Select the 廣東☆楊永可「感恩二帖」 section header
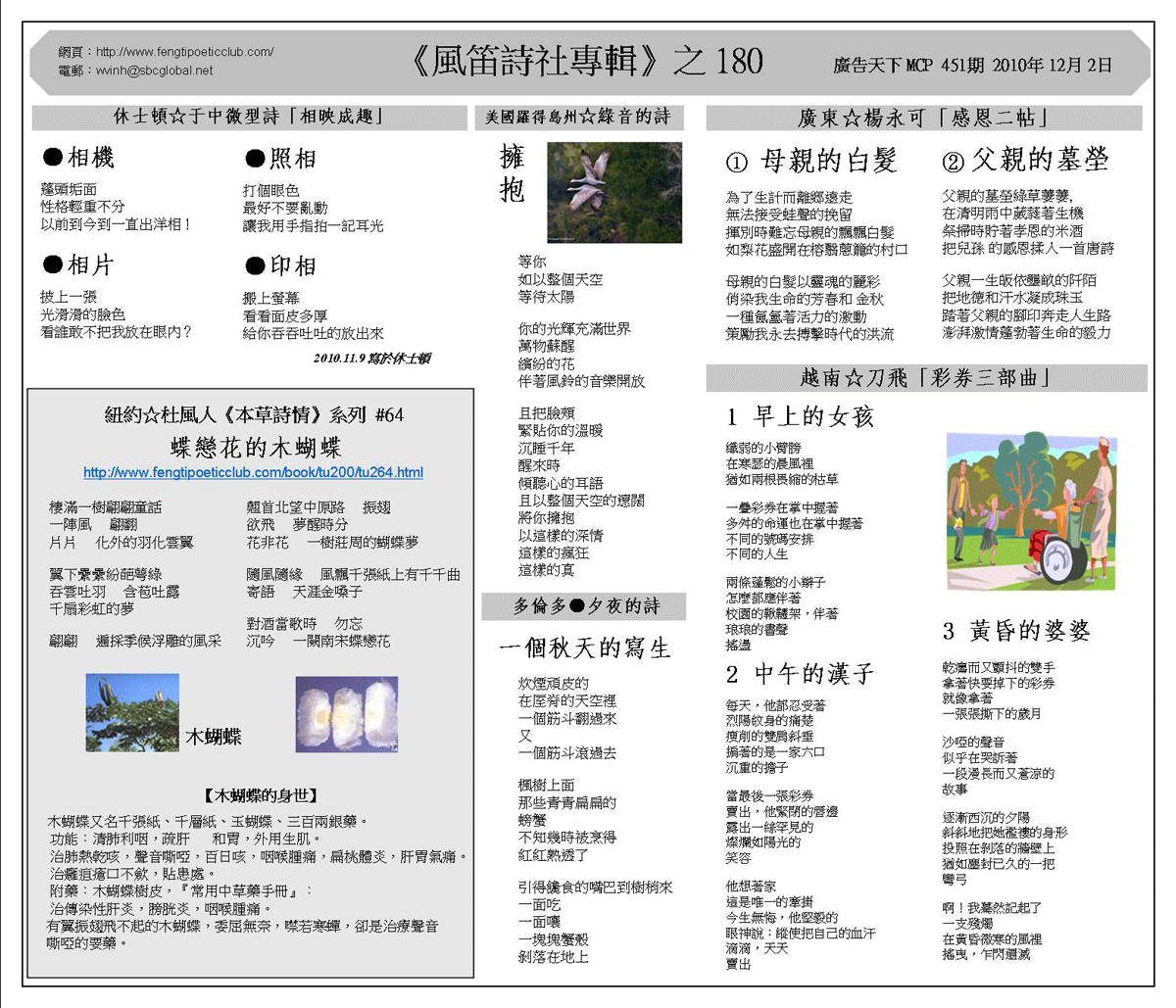 pos(924,119)
